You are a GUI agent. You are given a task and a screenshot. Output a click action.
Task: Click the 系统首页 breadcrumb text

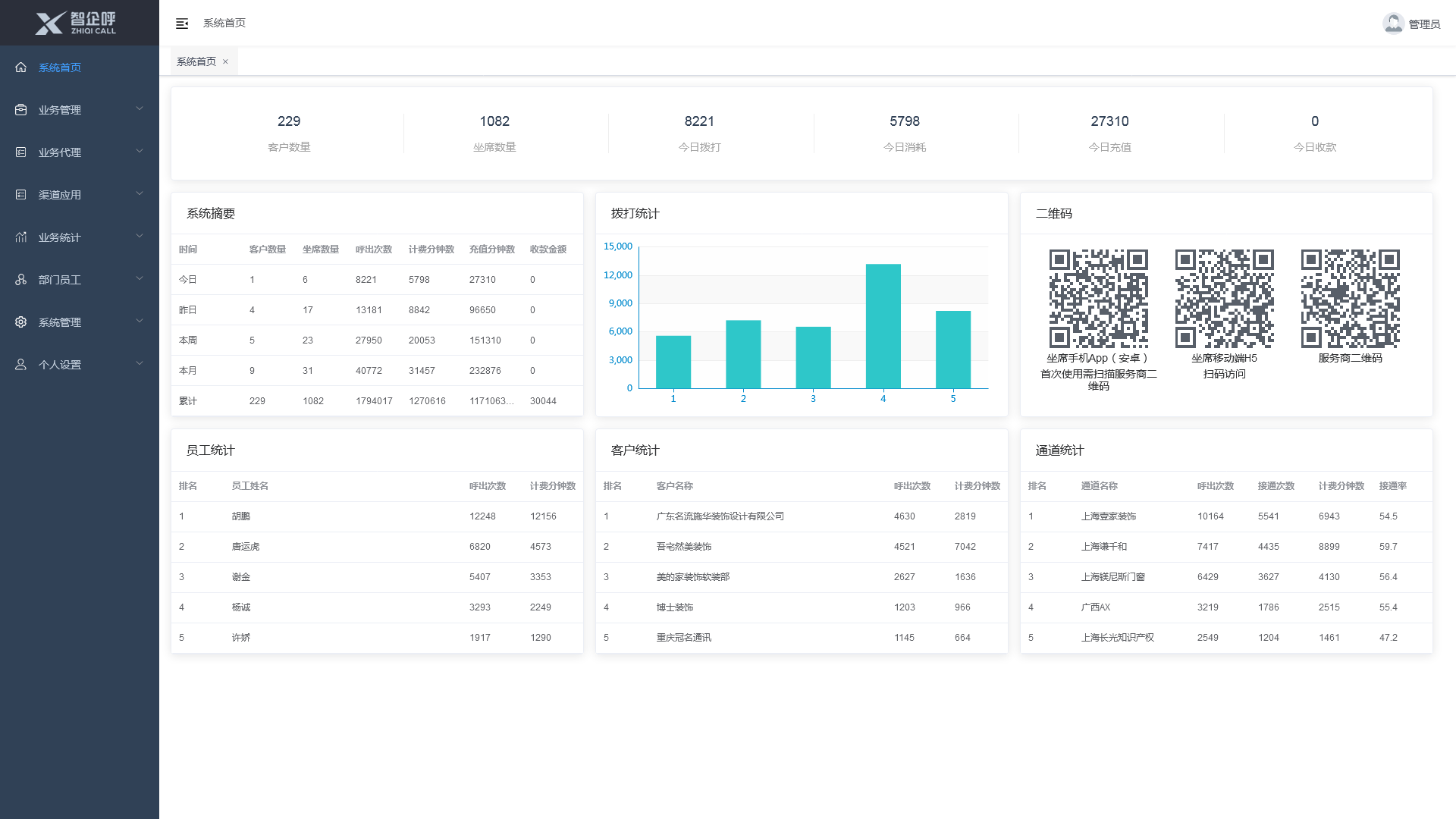[224, 24]
